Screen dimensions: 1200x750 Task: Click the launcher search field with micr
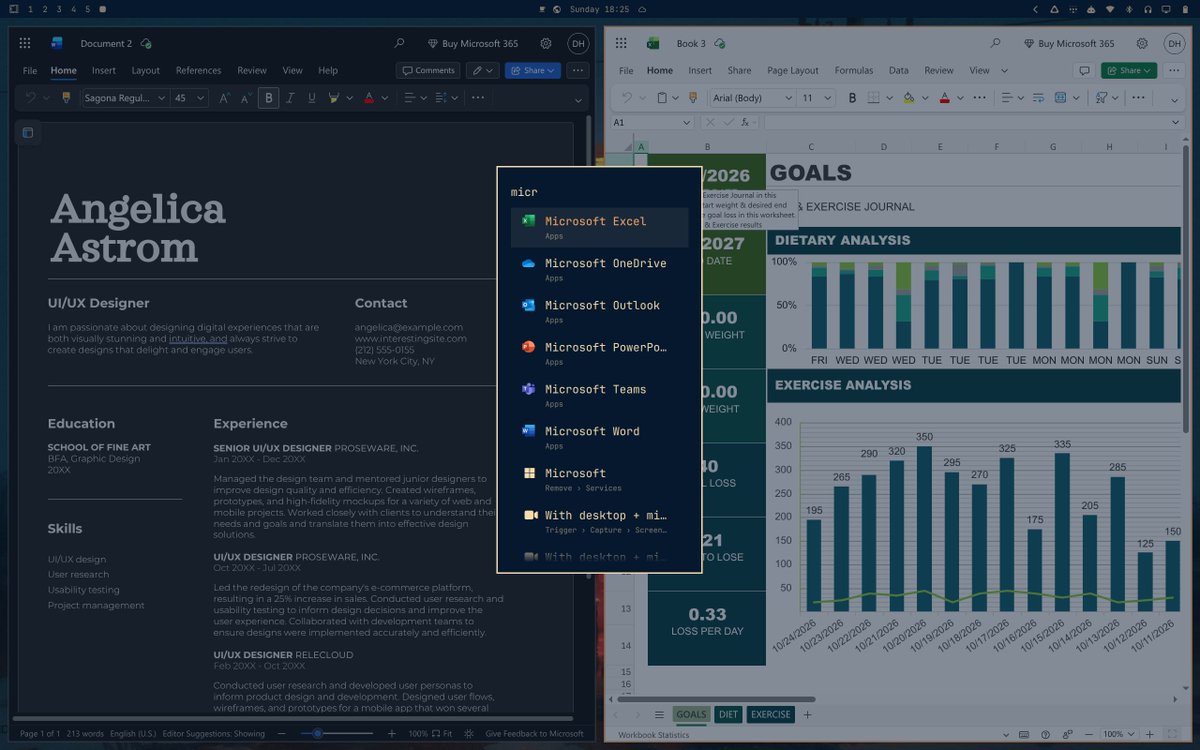tap(599, 191)
